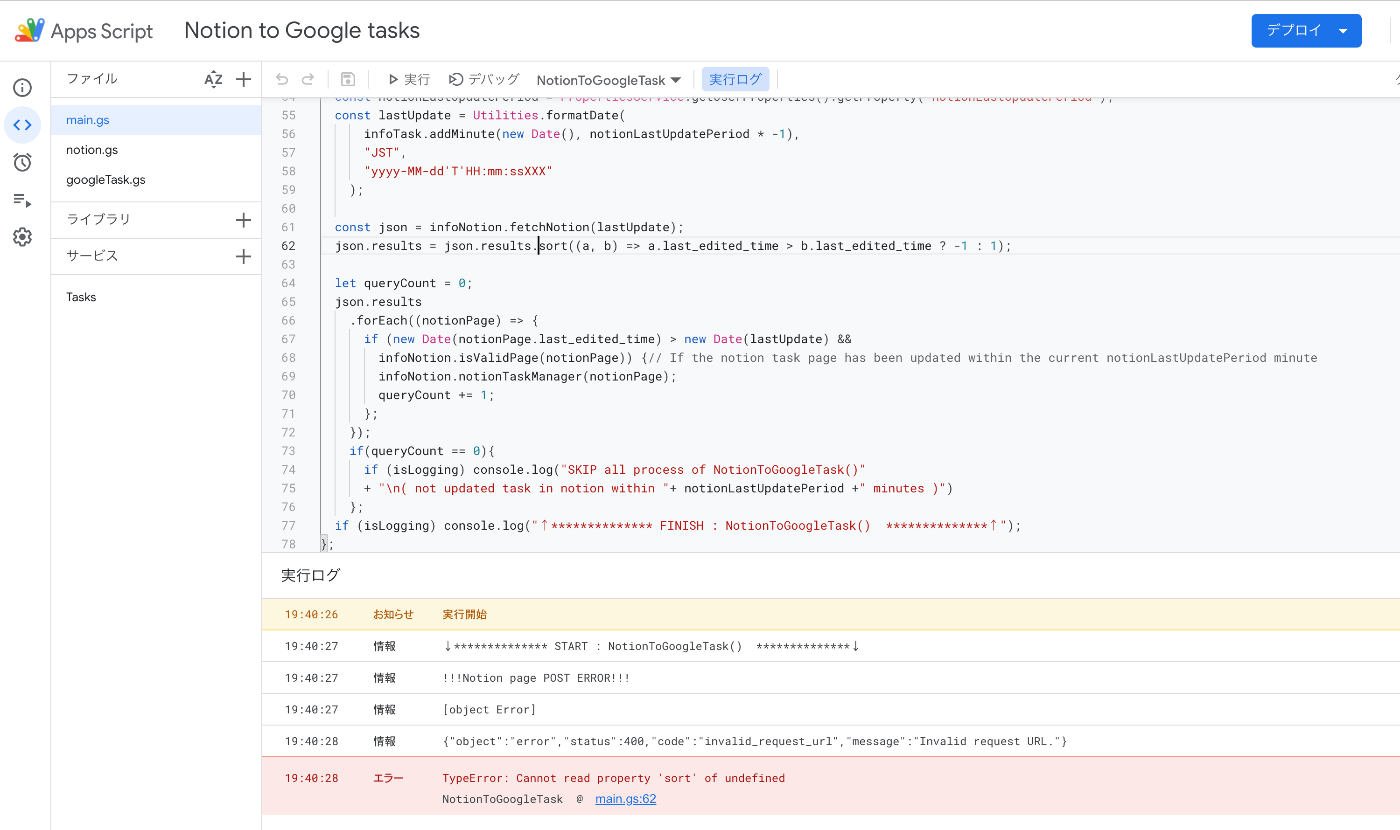Click the date format string yyyy-MM-dd line
Viewport: 1400px width, 830px height.
pos(458,171)
